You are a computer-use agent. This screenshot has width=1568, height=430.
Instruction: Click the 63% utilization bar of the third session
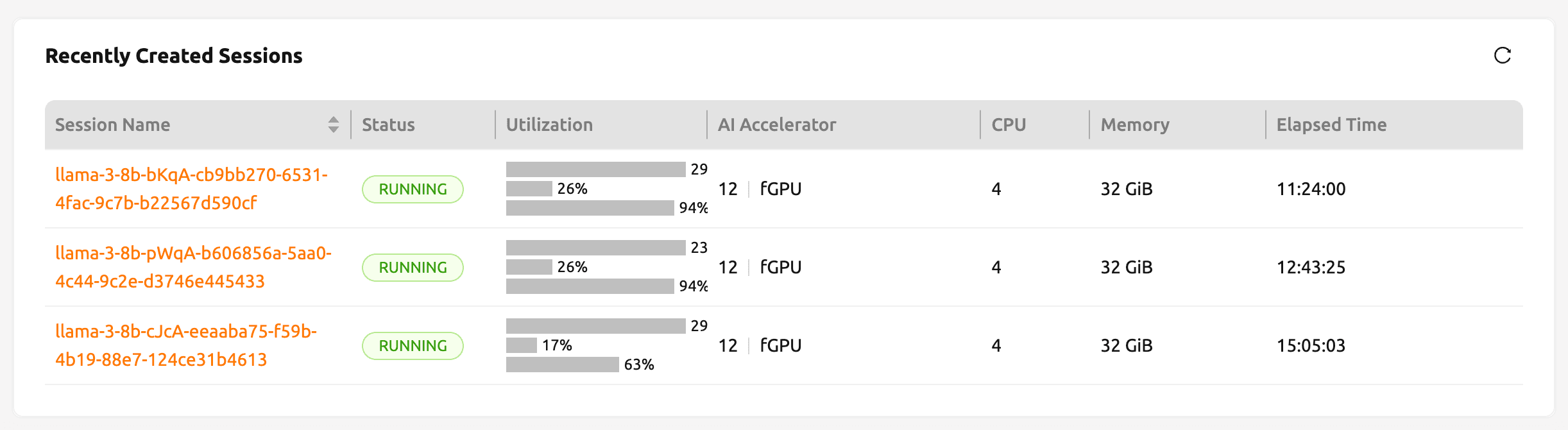(x=562, y=365)
